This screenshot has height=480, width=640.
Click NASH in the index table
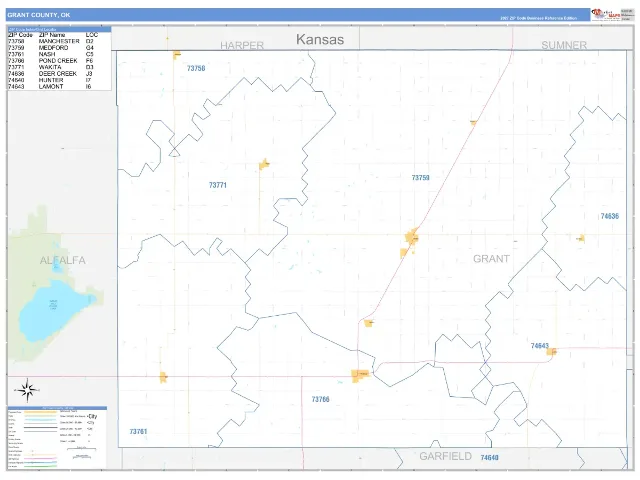[x=47, y=54]
